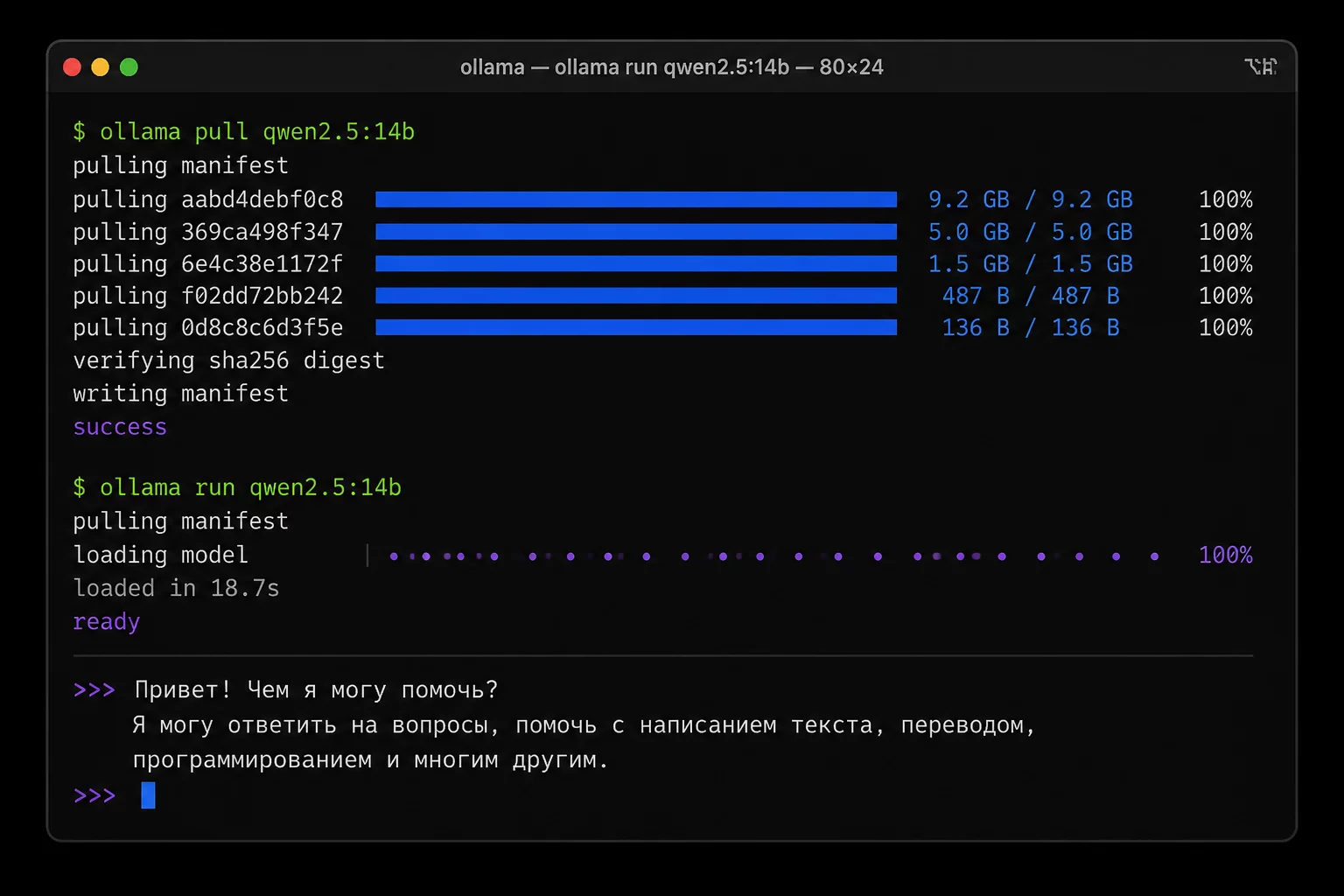The image size is (1344, 896).
Task: Minimize the terminal with the yellow button
Action: tap(101, 67)
